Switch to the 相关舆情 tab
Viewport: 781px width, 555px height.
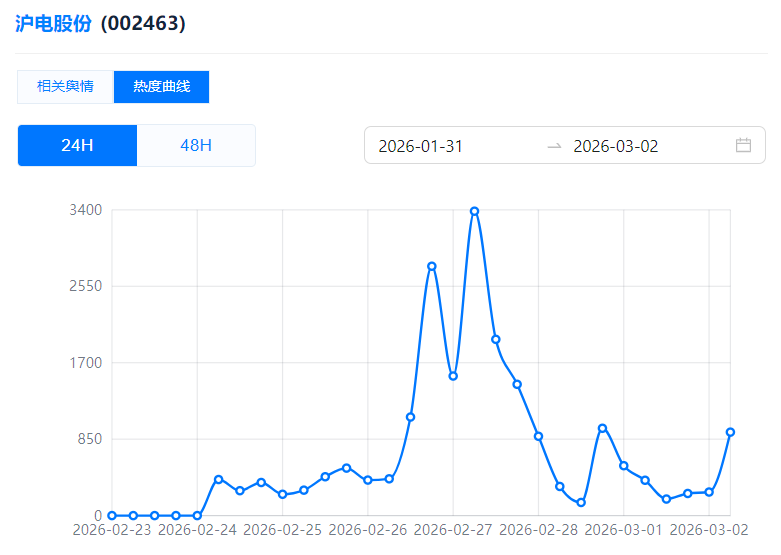(x=65, y=87)
